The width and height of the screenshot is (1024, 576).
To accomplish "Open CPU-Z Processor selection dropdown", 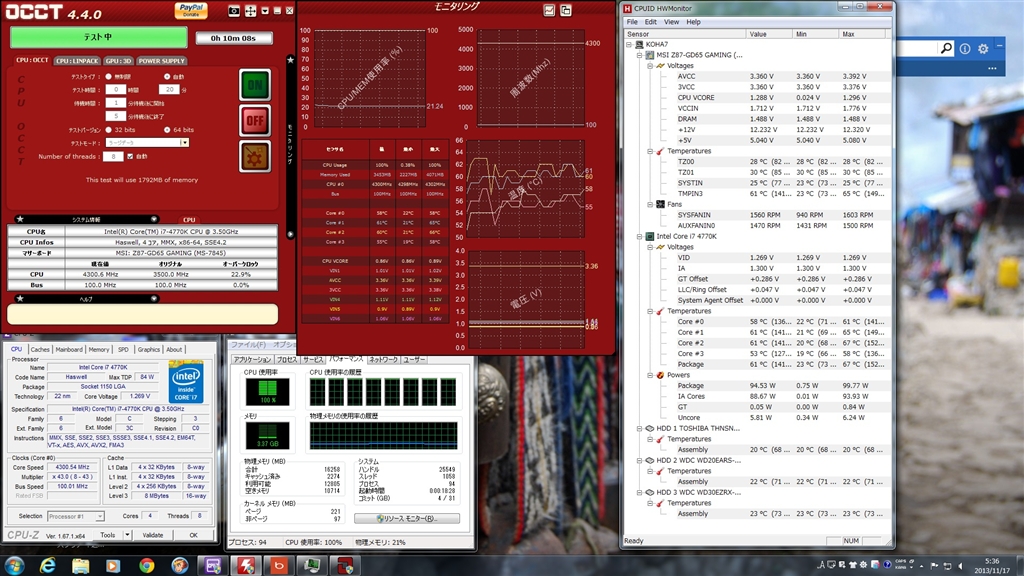I will [76, 516].
